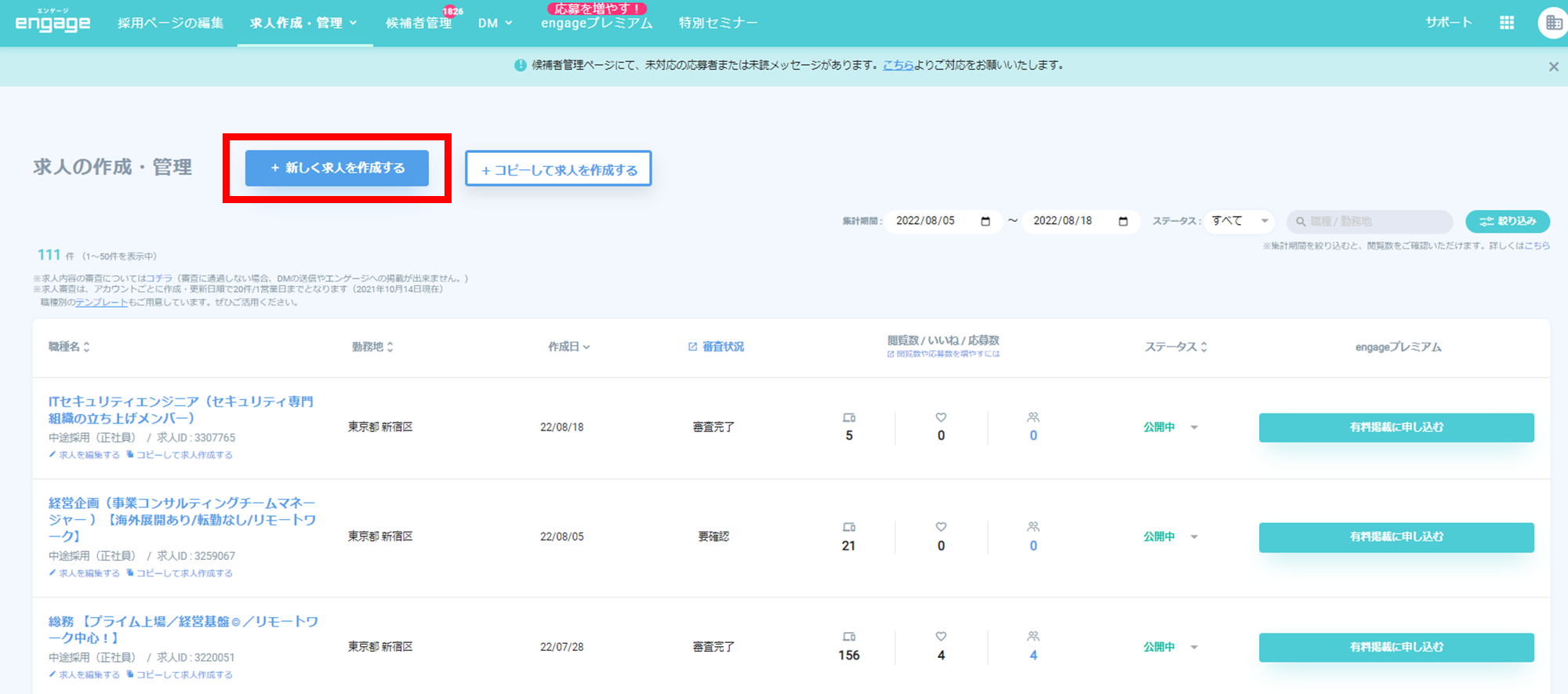Click external link icon beside 審査状況
Image resolution: width=1568 pixels, height=694 pixels.
[692, 347]
